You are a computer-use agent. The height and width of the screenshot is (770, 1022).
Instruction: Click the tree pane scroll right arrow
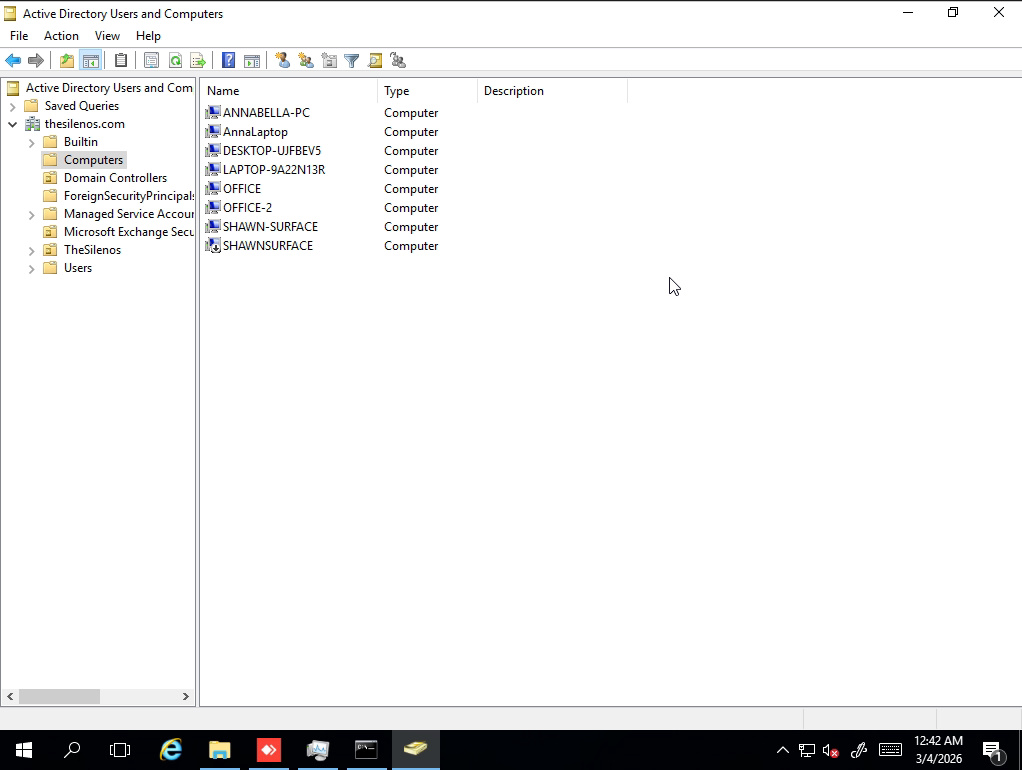point(186,696)
